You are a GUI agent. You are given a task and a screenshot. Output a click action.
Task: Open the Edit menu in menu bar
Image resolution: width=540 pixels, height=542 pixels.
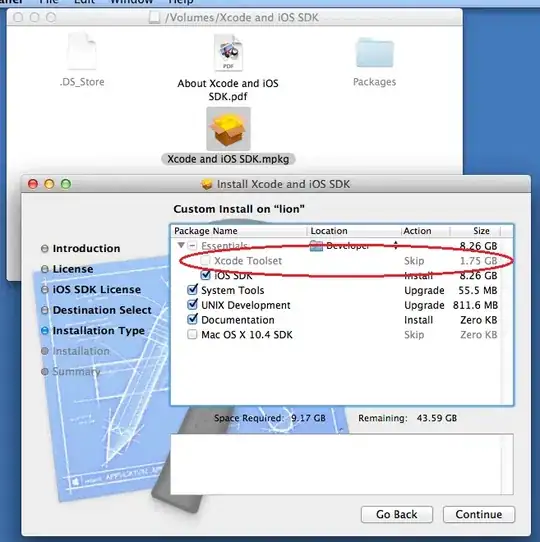(85, 2)
